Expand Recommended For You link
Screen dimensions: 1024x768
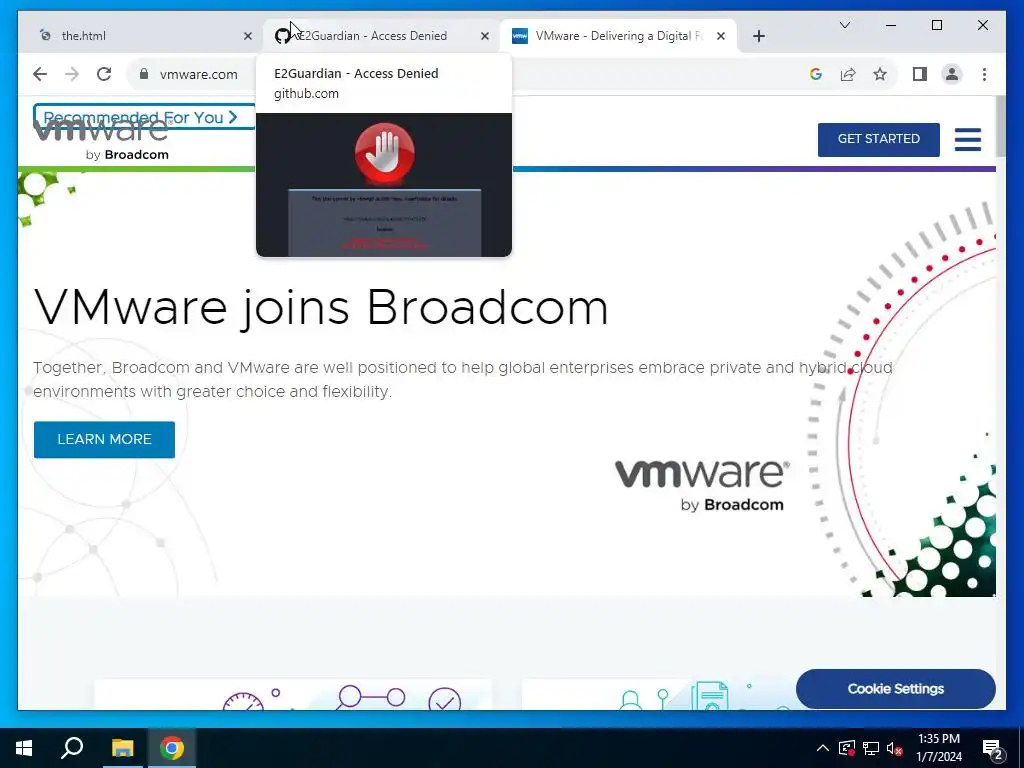[140, 118]
